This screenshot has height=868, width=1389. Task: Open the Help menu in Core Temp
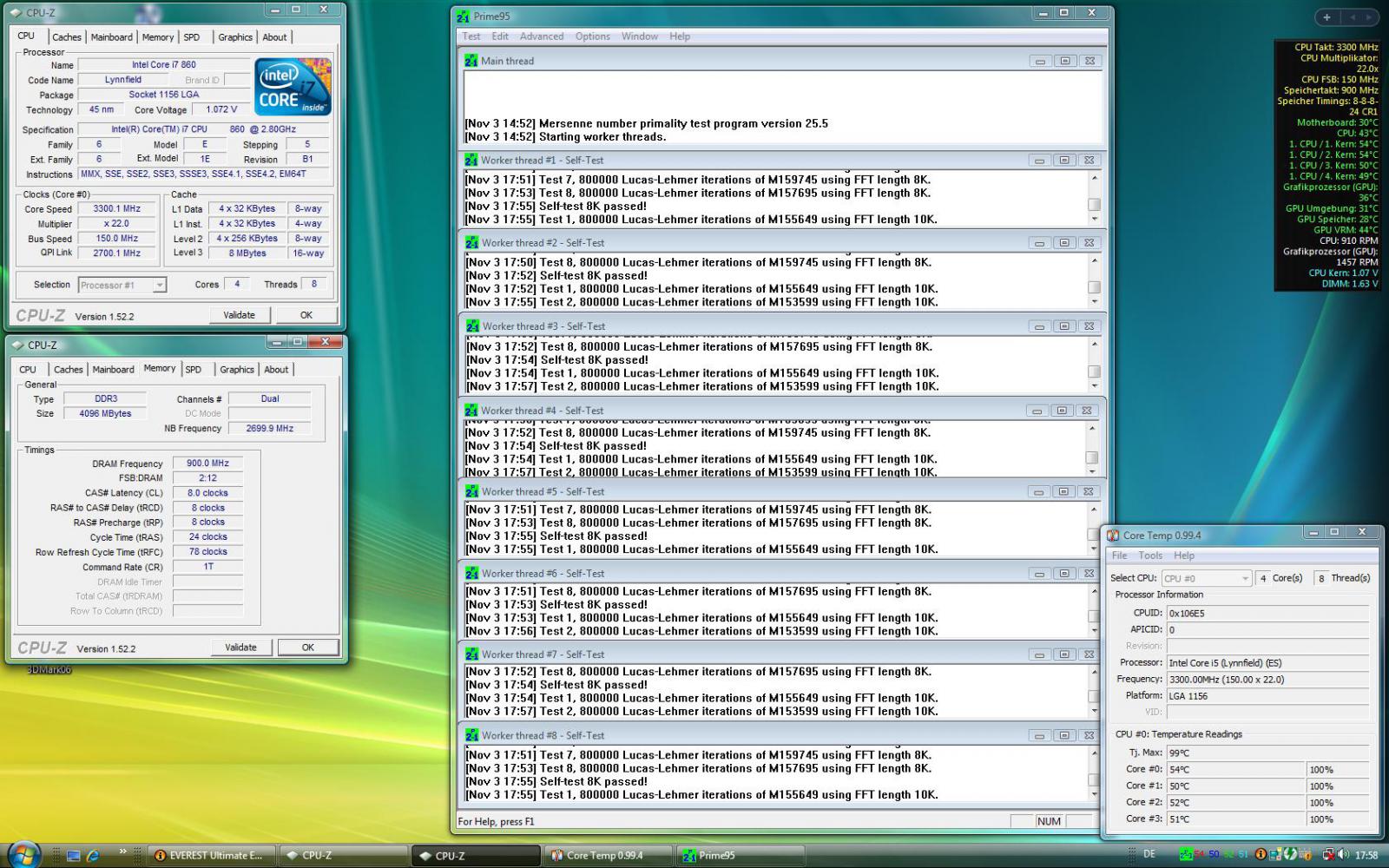(x=1184, y=556)
